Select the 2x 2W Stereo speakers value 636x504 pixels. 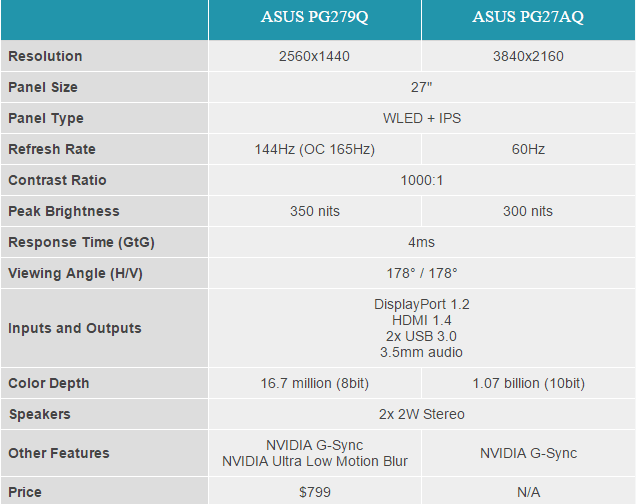click(x=422, y=414)
